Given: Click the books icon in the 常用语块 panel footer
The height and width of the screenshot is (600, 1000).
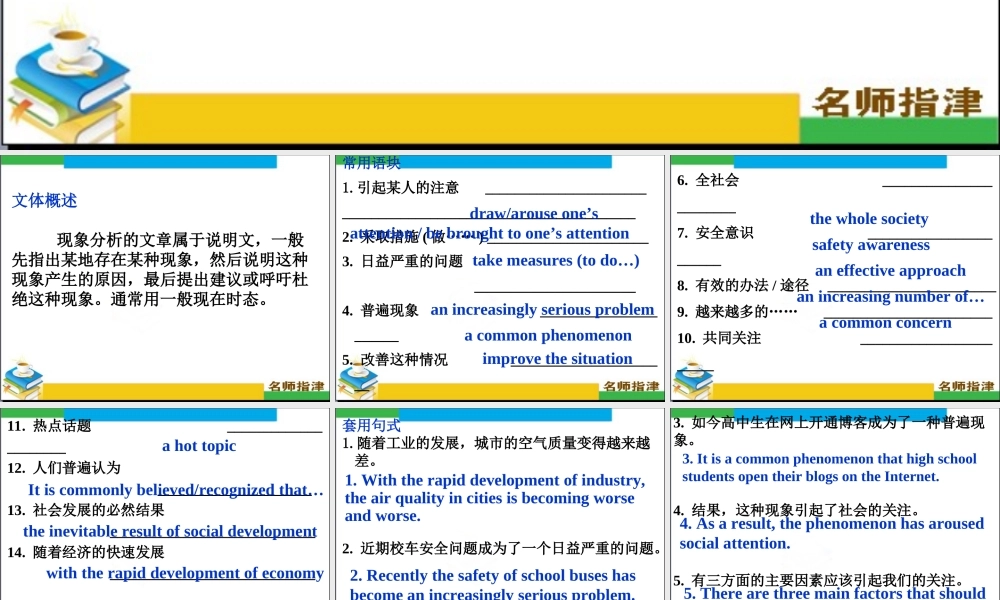Looking at the screenshot, I should (357, 378).
